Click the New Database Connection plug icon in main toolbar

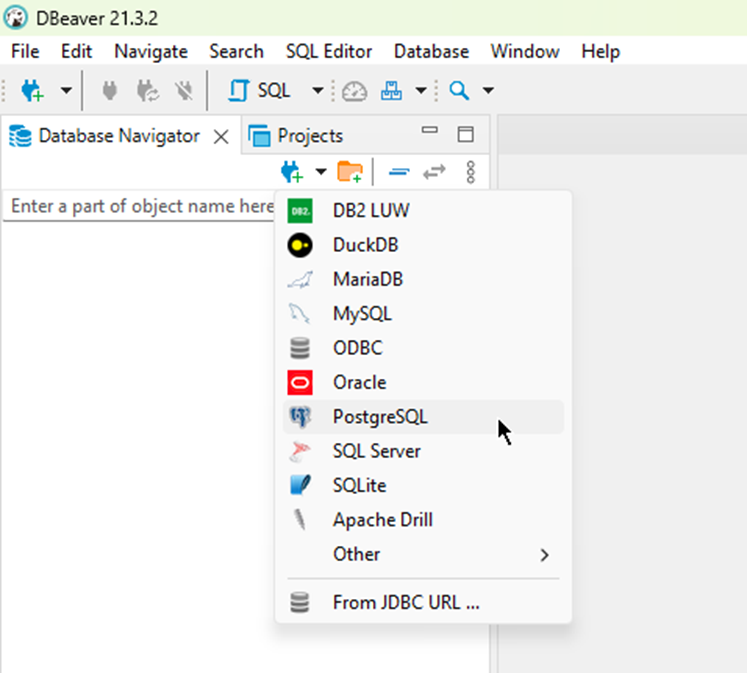32,90
